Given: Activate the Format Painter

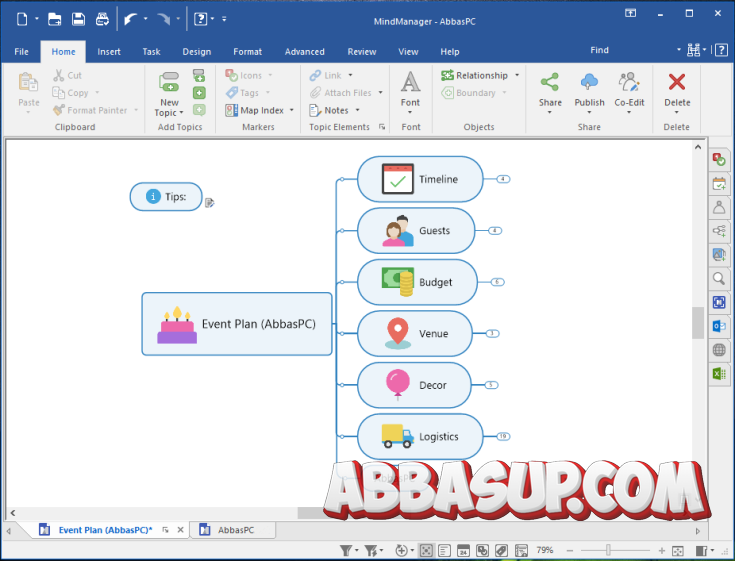Looking at the screenshot, I should click(x=90, y=110).
